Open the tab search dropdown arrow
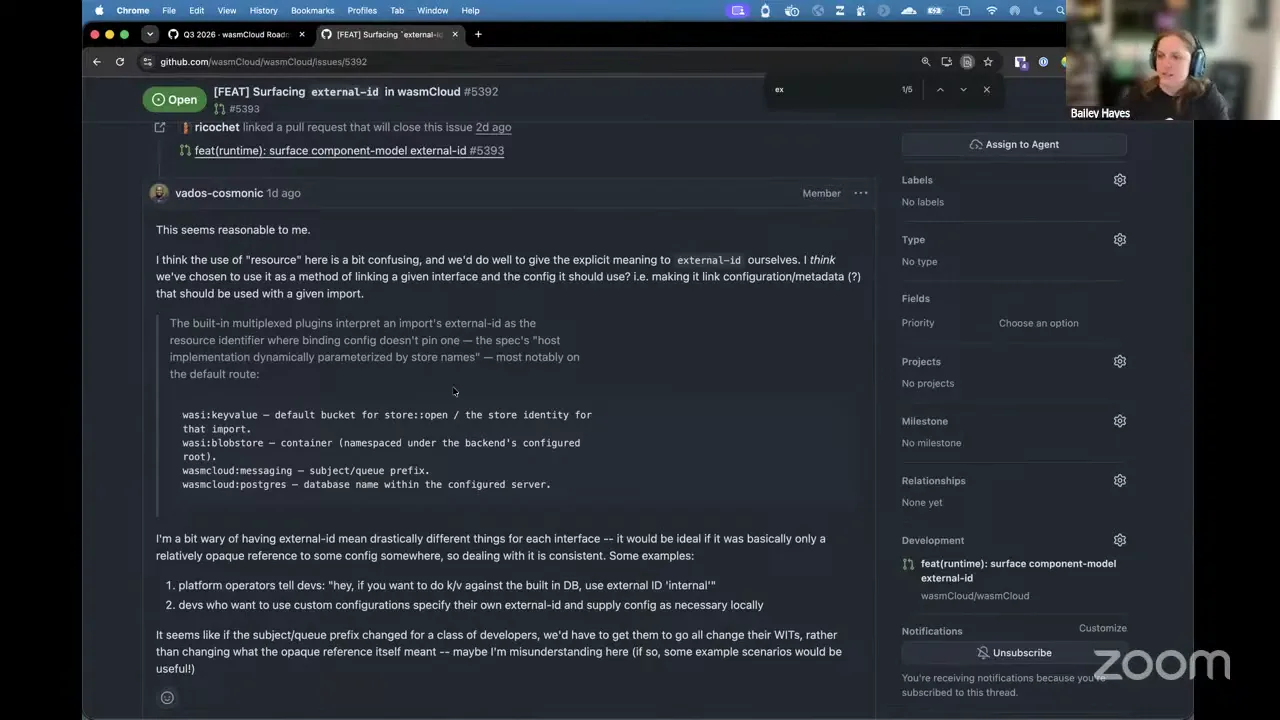This screenshot has width=1280, height=720. (149, 34)
